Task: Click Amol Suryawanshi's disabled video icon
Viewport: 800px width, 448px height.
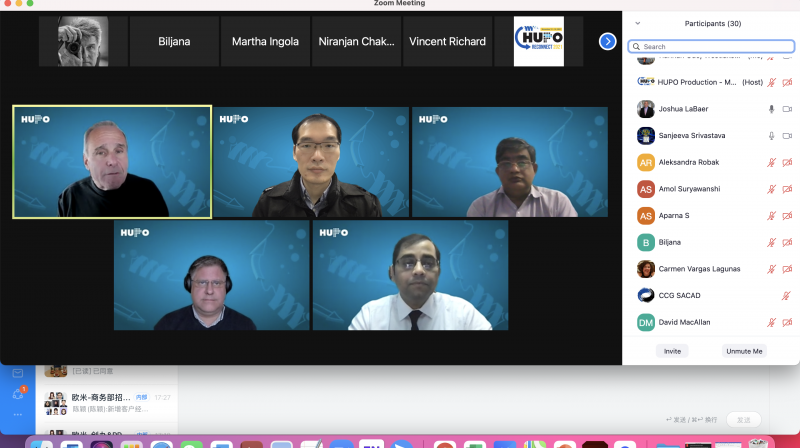Action: tap(787, 189)
